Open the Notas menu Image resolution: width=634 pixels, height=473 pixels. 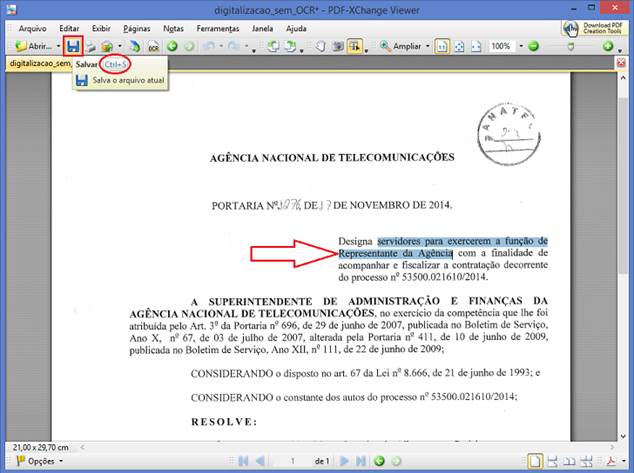173,29
